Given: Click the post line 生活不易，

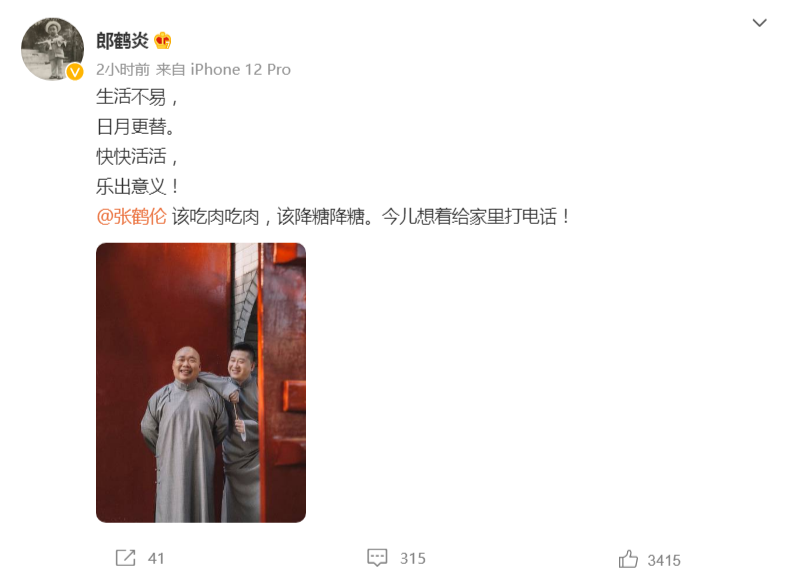Looking at the screenshot, I should (x=137, y=96).
